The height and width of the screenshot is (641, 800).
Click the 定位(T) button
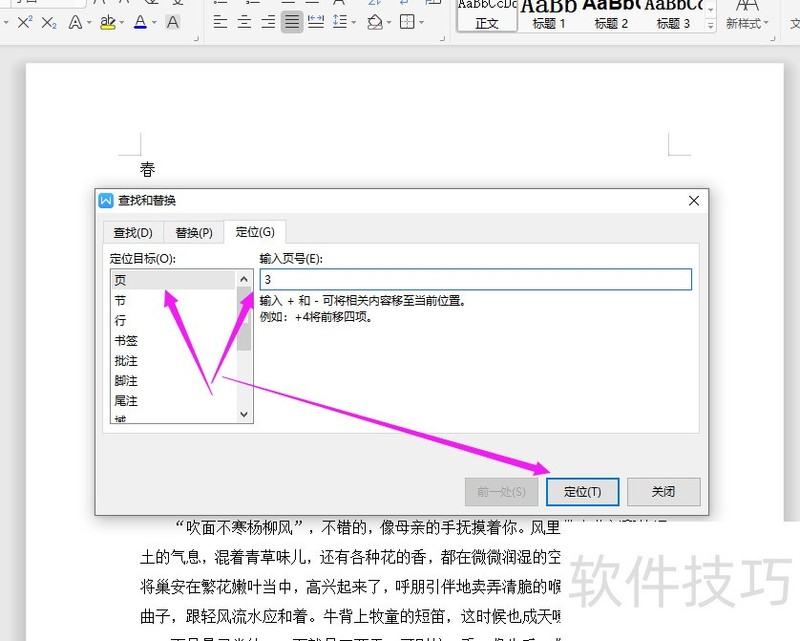582,492
